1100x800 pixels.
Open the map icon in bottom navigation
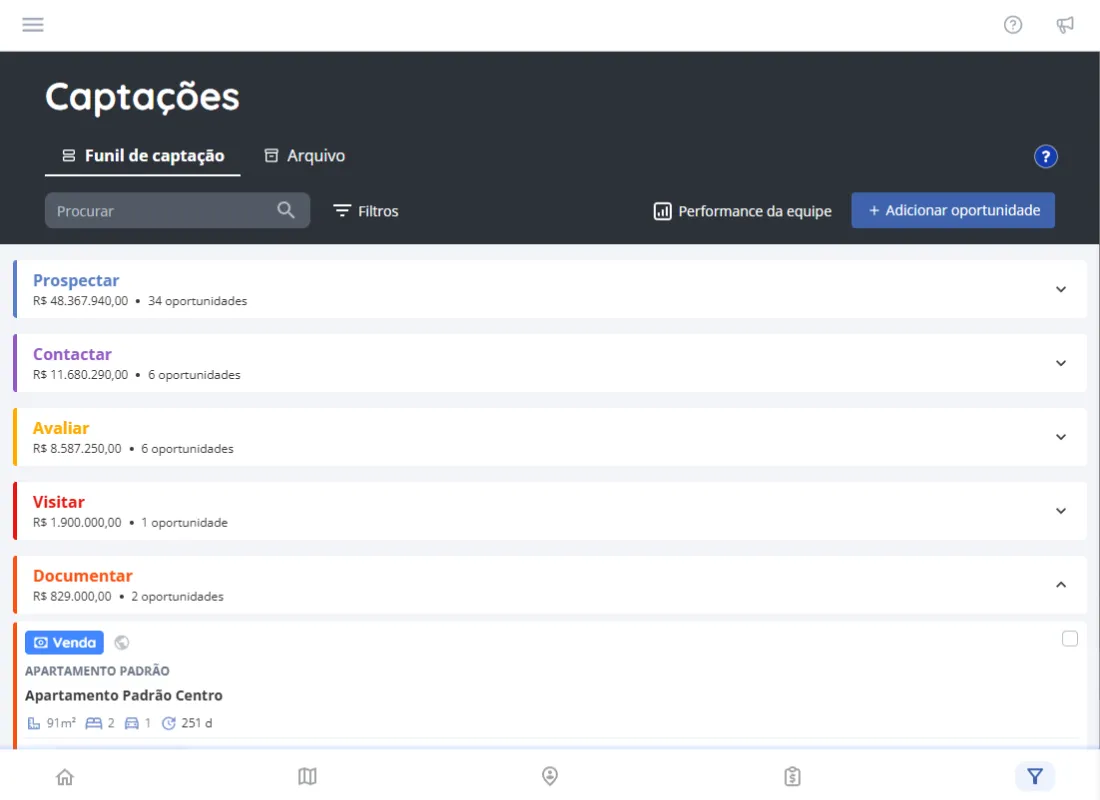pos(307,776)
